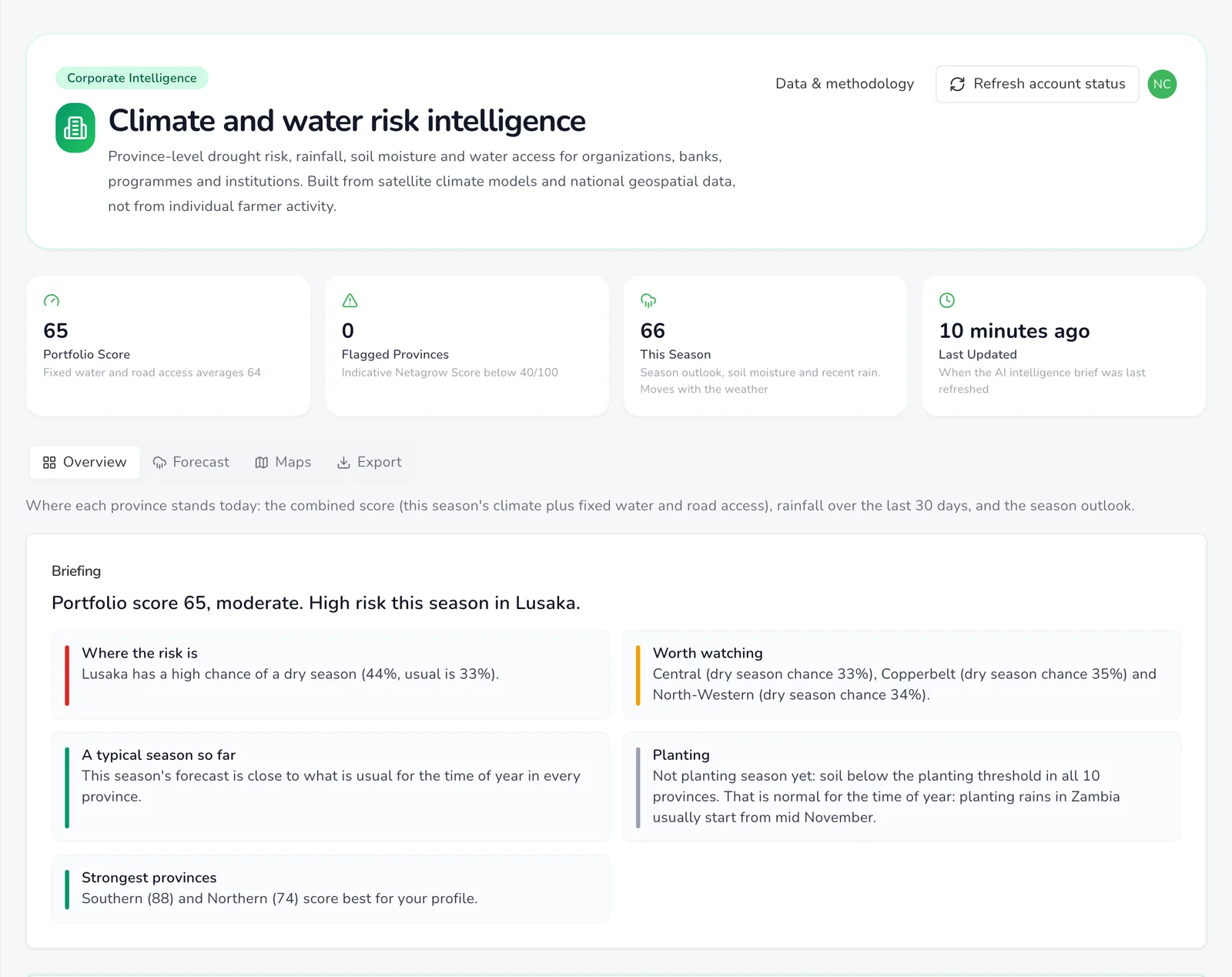Click the Maps tab map icon
The width and height of the screenshot is (1232, 977).
pos(262,462)
